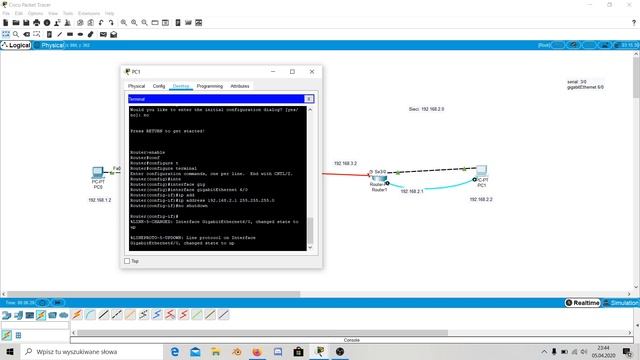Click the fast forward time button
640x360 pixels.
coord(58,302)
